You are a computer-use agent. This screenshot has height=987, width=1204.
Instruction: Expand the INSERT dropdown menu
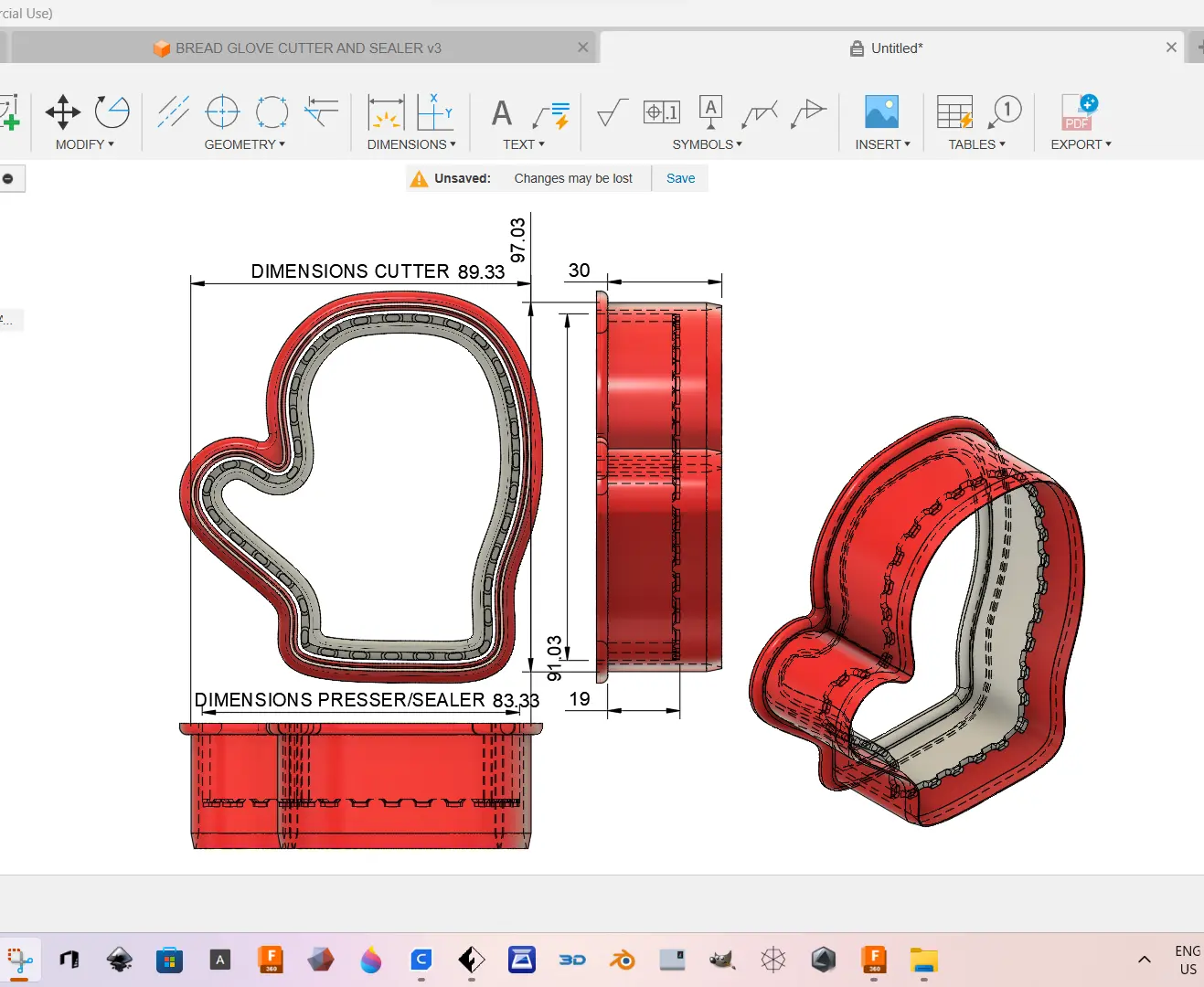[883, 144]
